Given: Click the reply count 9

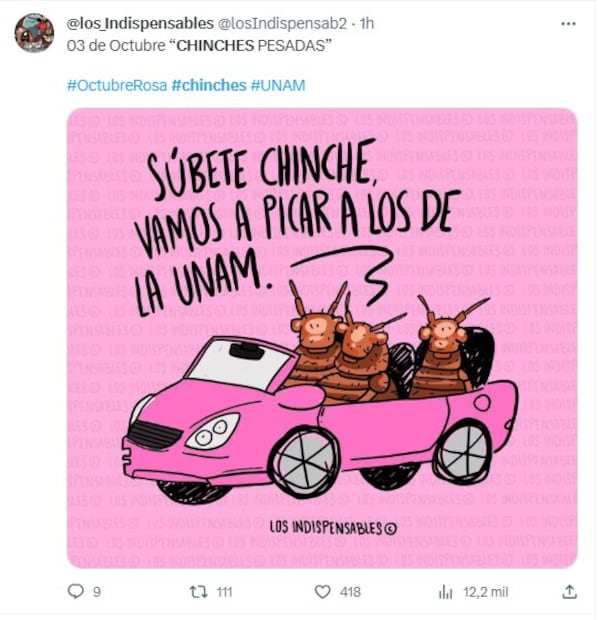Looking at the screenshot, I should coord(97,592).
